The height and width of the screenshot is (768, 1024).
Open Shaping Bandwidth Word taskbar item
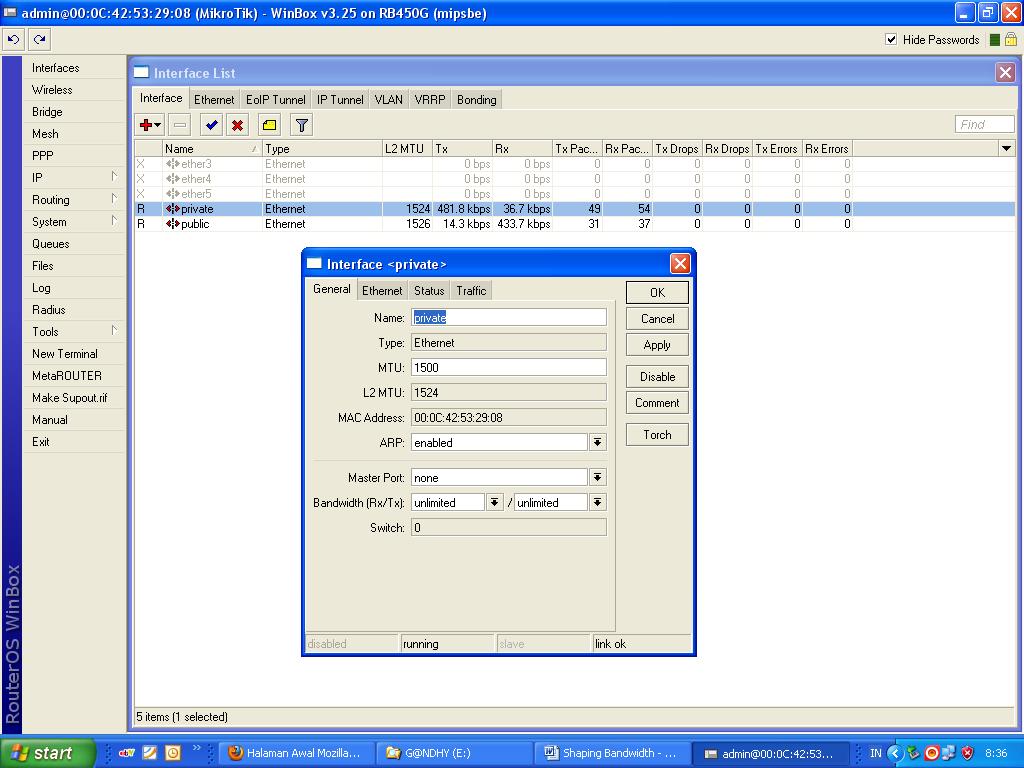(614, 753)
